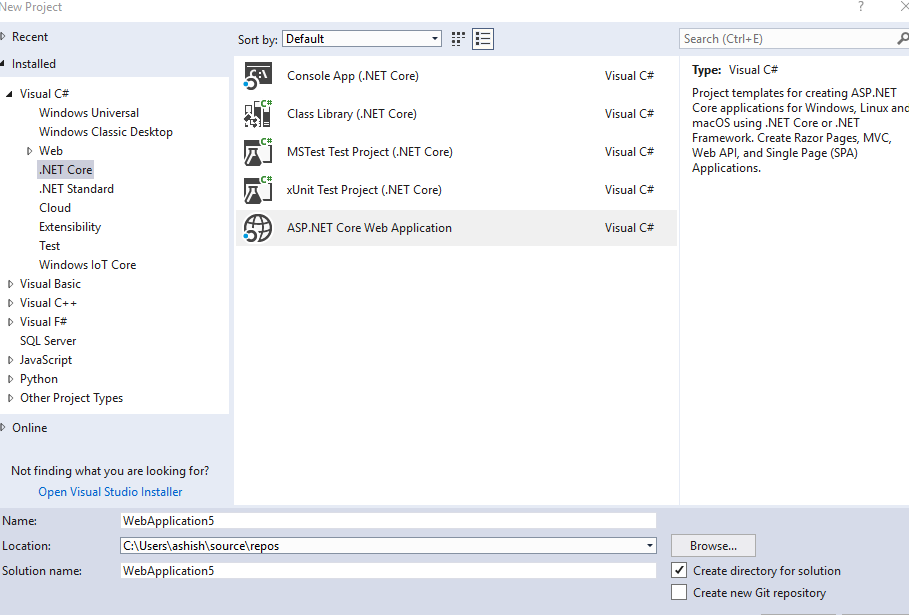Click the search magnifier icon

tap(902, 39)
